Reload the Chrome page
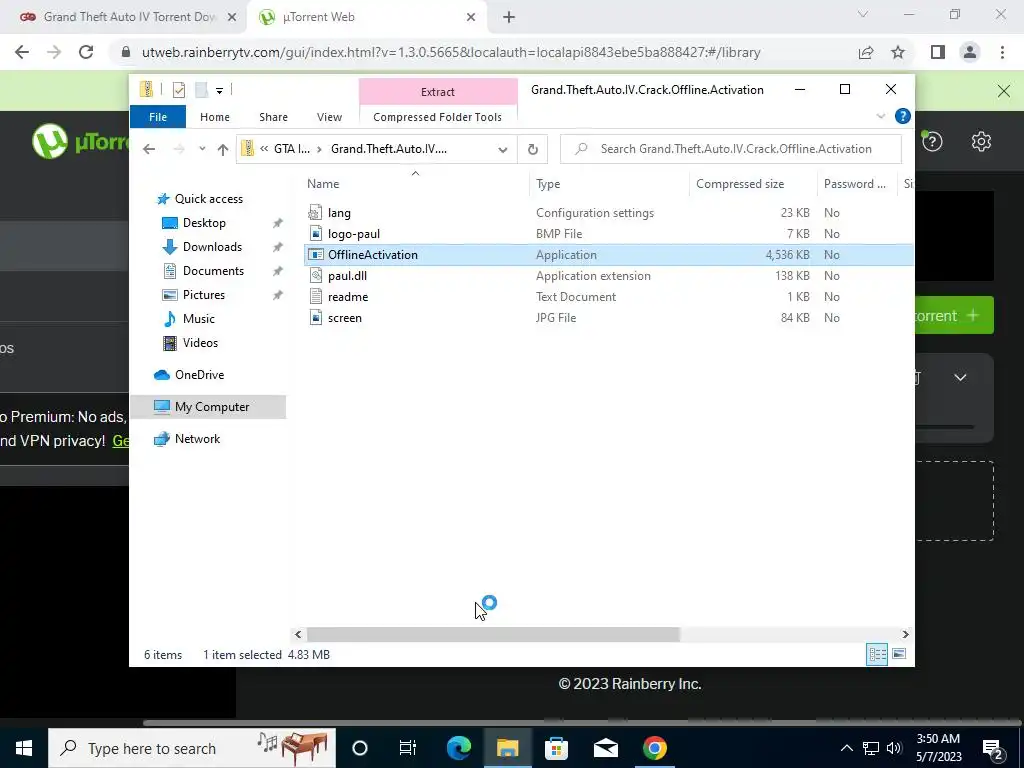This screenshot has width=1024, height=768. coord(86,52)
